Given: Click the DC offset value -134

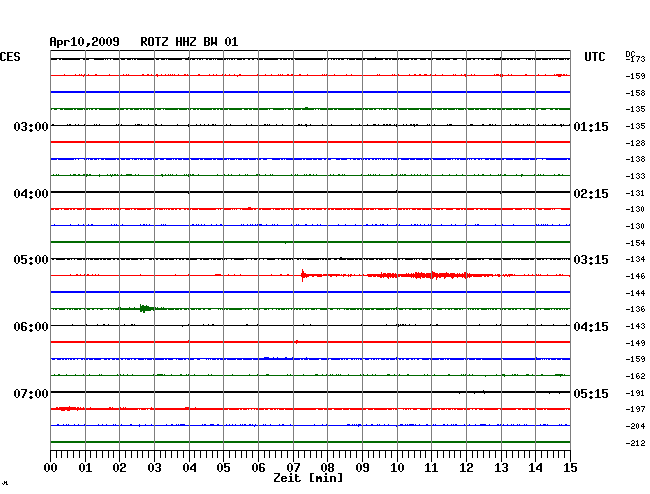Looking at the screenshot, I should click(636, 259).
